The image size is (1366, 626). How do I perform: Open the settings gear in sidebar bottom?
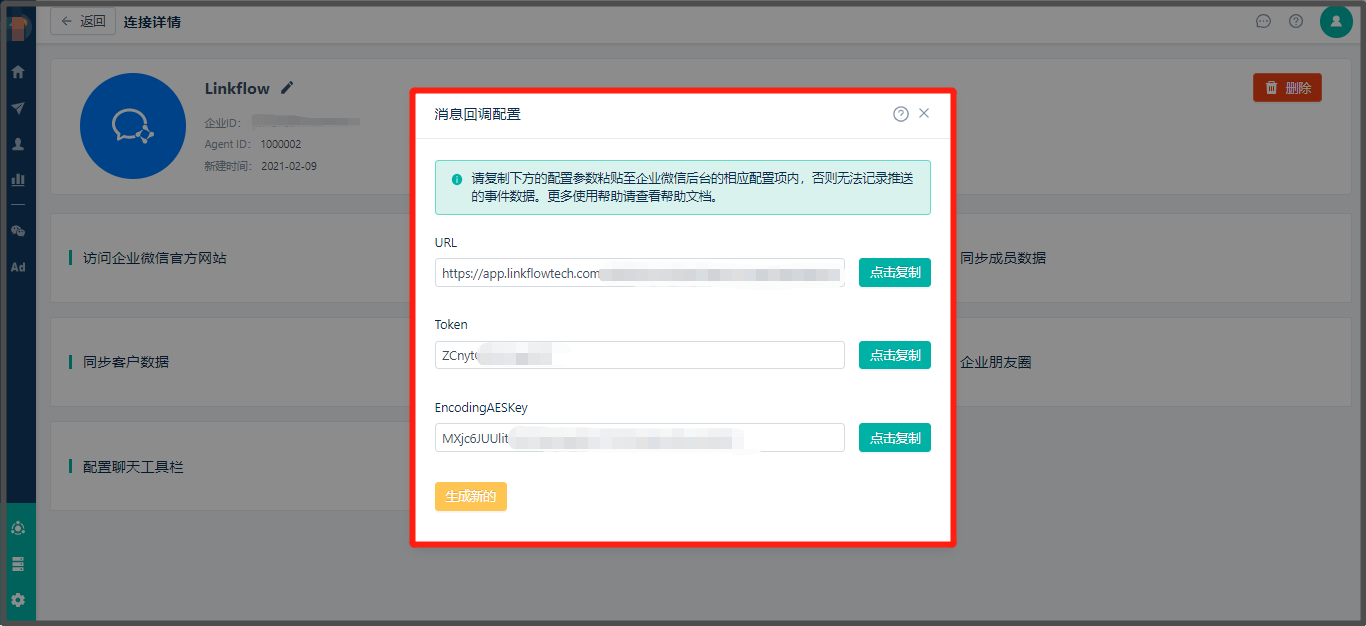point(18,600)
